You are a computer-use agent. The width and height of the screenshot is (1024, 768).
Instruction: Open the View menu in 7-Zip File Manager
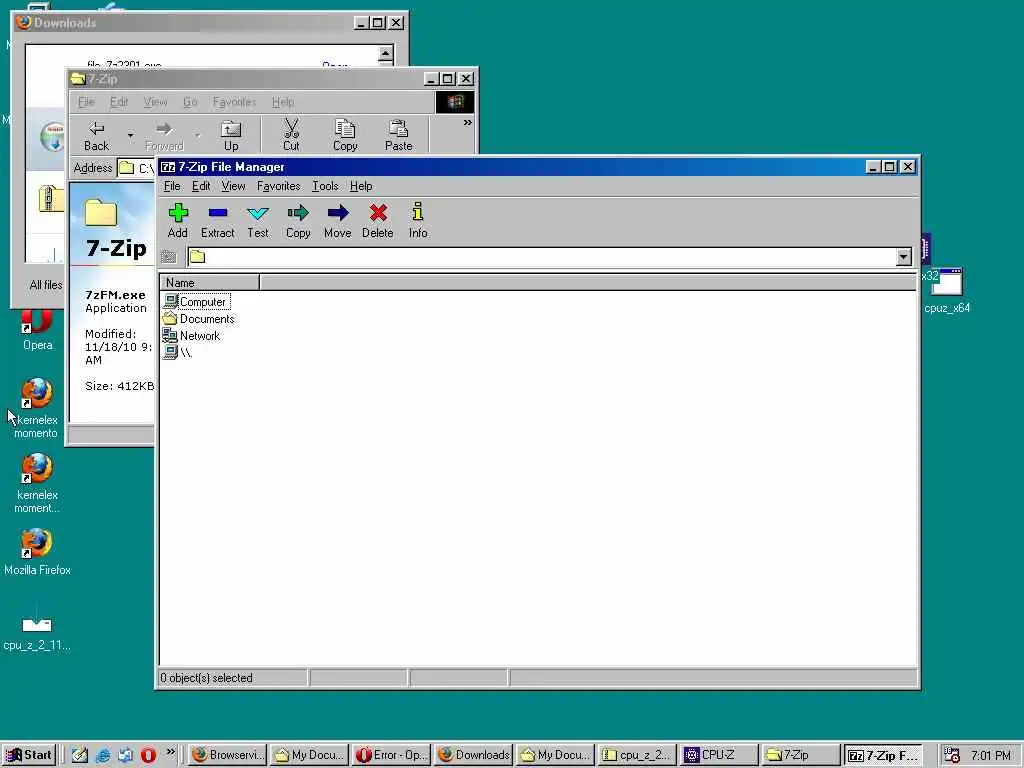233,186
